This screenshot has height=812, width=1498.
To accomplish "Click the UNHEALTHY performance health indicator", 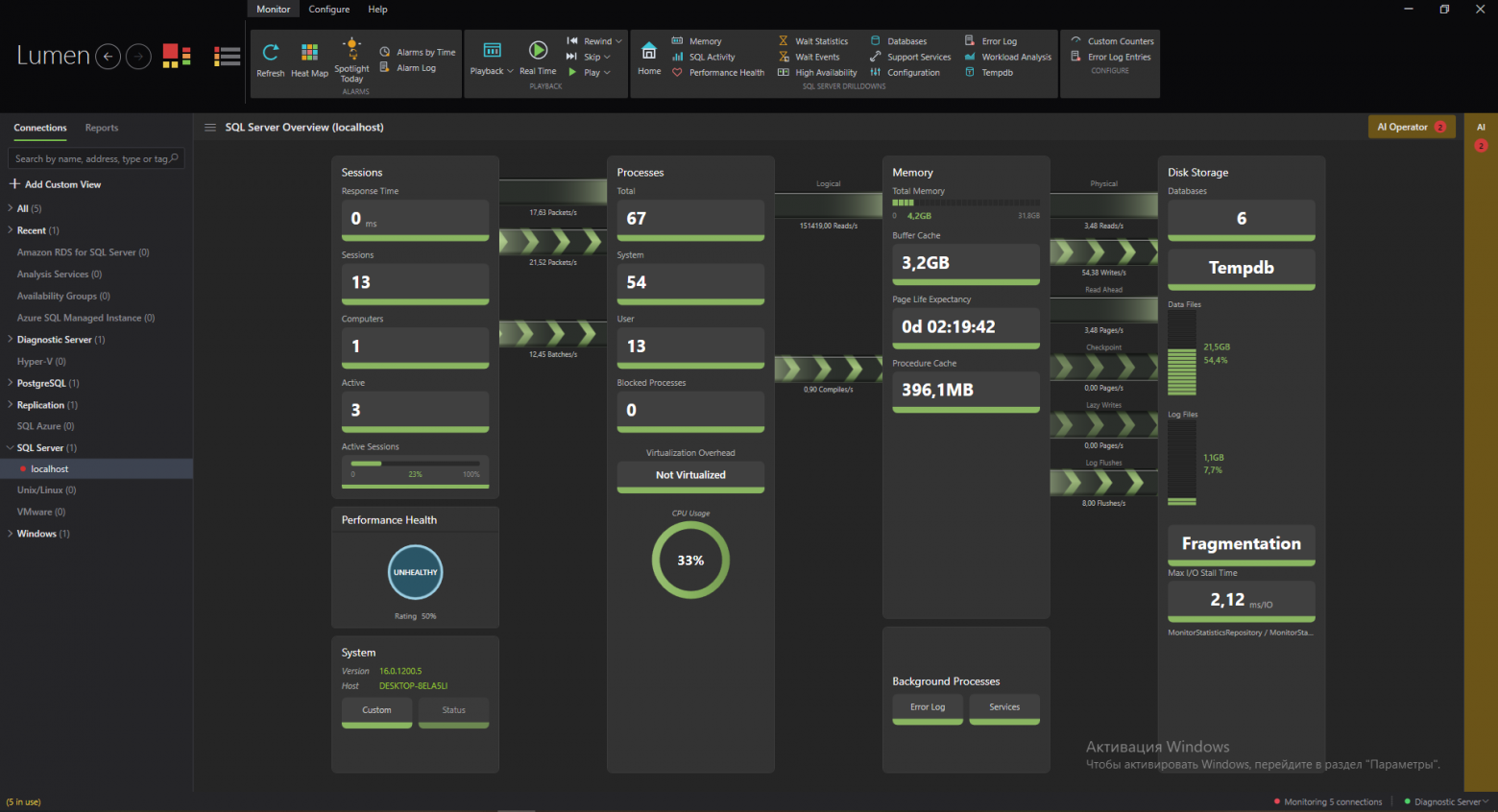I will click(x=416, y=572).
